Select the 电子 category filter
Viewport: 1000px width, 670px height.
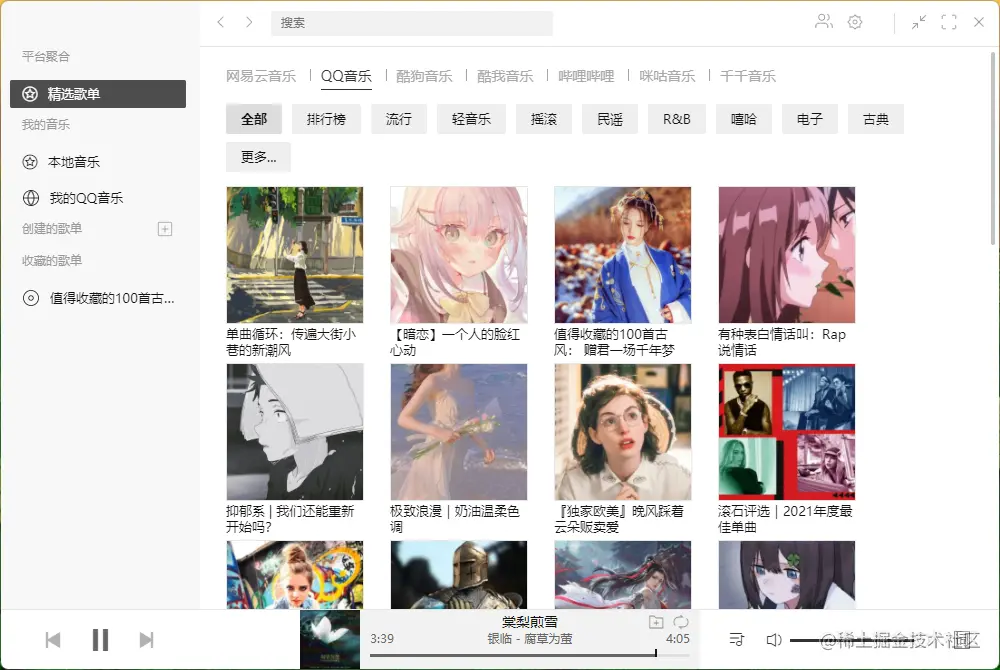(x=810, y=119)
